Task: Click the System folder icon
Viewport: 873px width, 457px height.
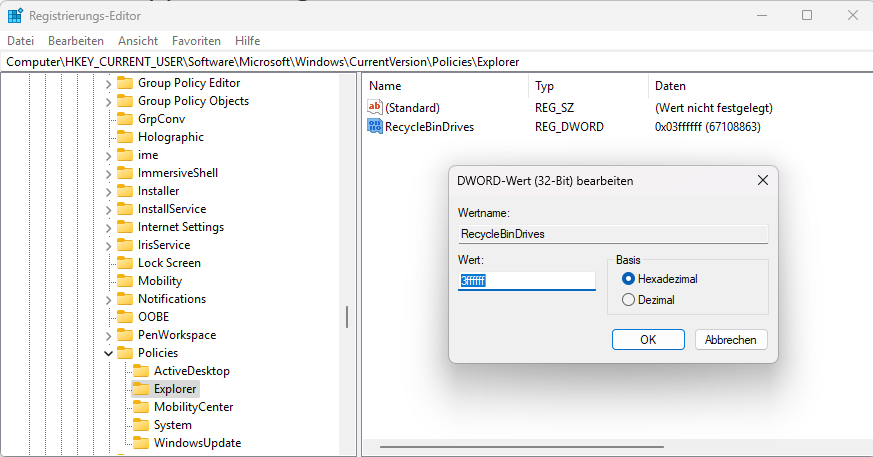Action: (x=141, y=425)
